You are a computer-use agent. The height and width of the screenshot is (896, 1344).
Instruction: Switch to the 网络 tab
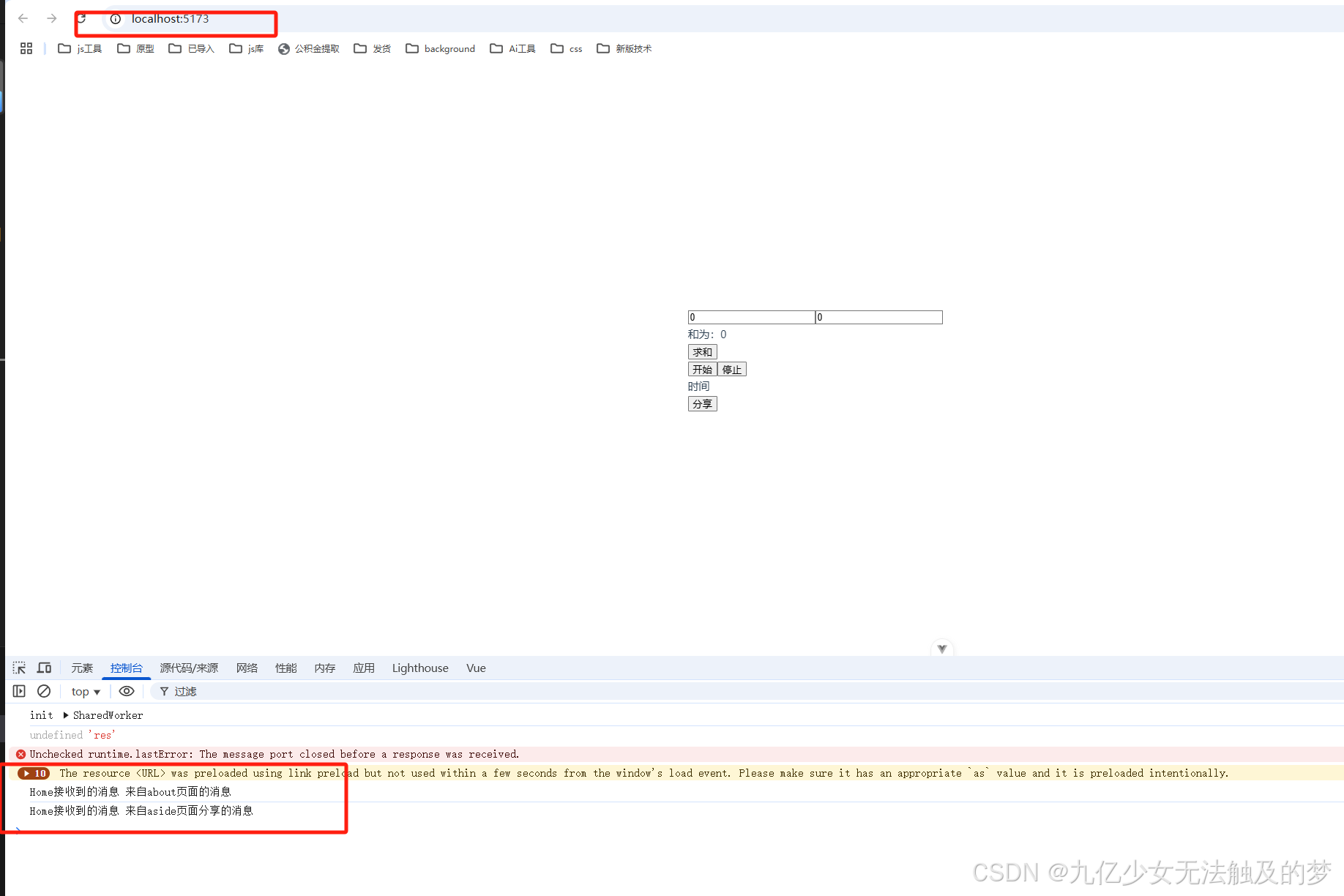click(x=247, y=668)
